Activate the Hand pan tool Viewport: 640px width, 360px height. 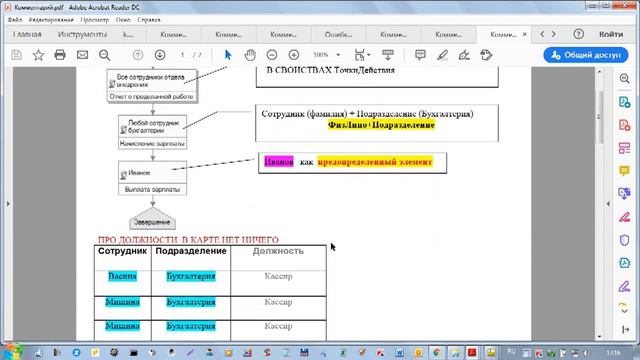(x=250, y=55)
